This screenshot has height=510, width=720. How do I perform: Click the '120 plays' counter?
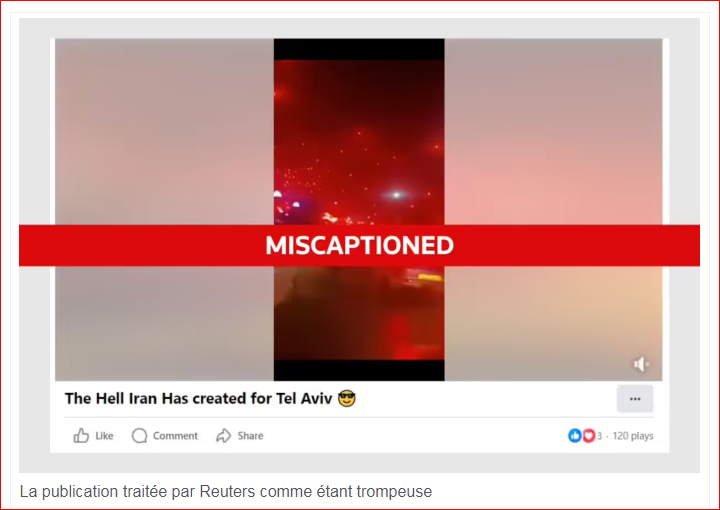click(633, 436)
